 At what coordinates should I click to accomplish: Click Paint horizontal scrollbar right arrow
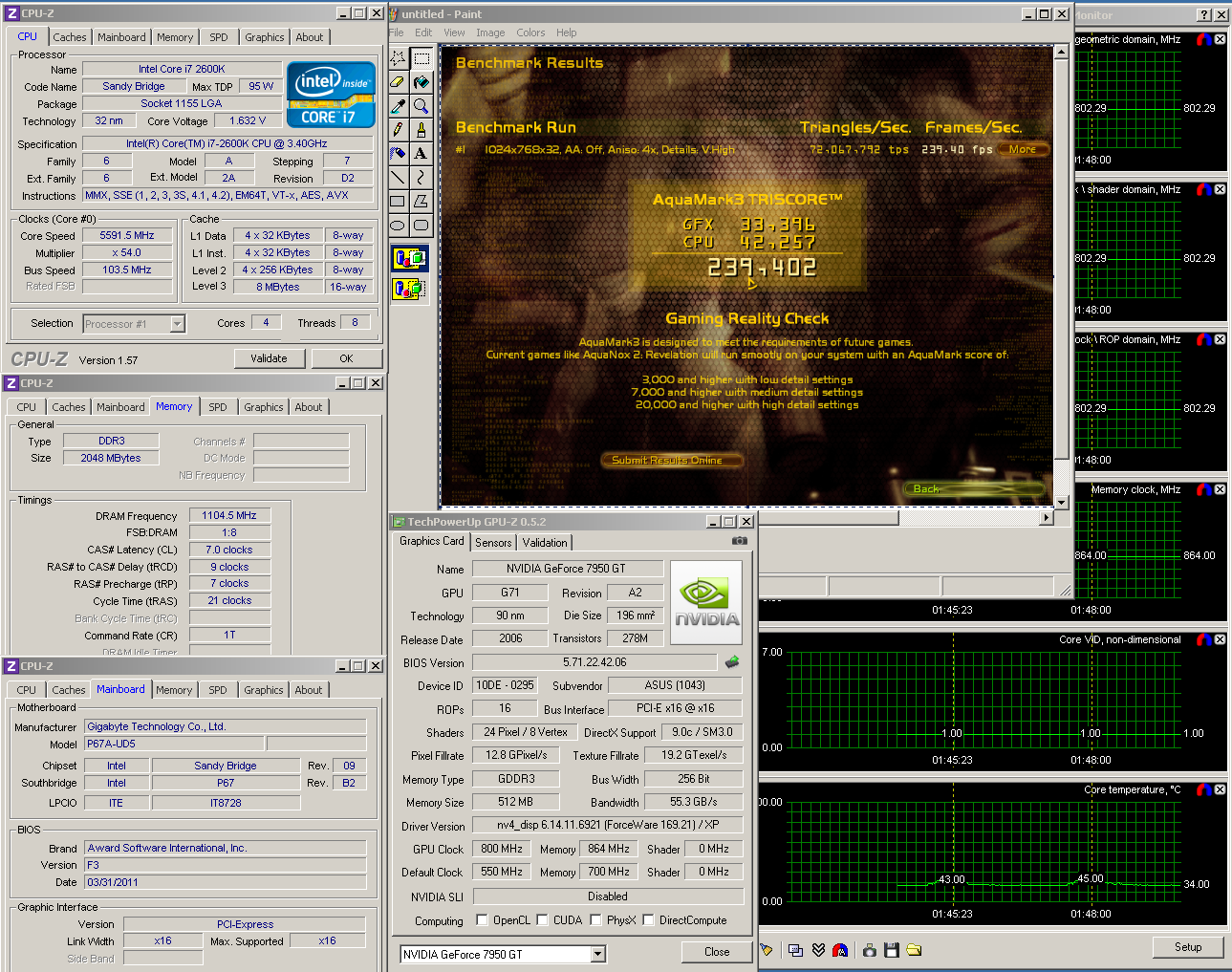click(x=1046, y=517)
